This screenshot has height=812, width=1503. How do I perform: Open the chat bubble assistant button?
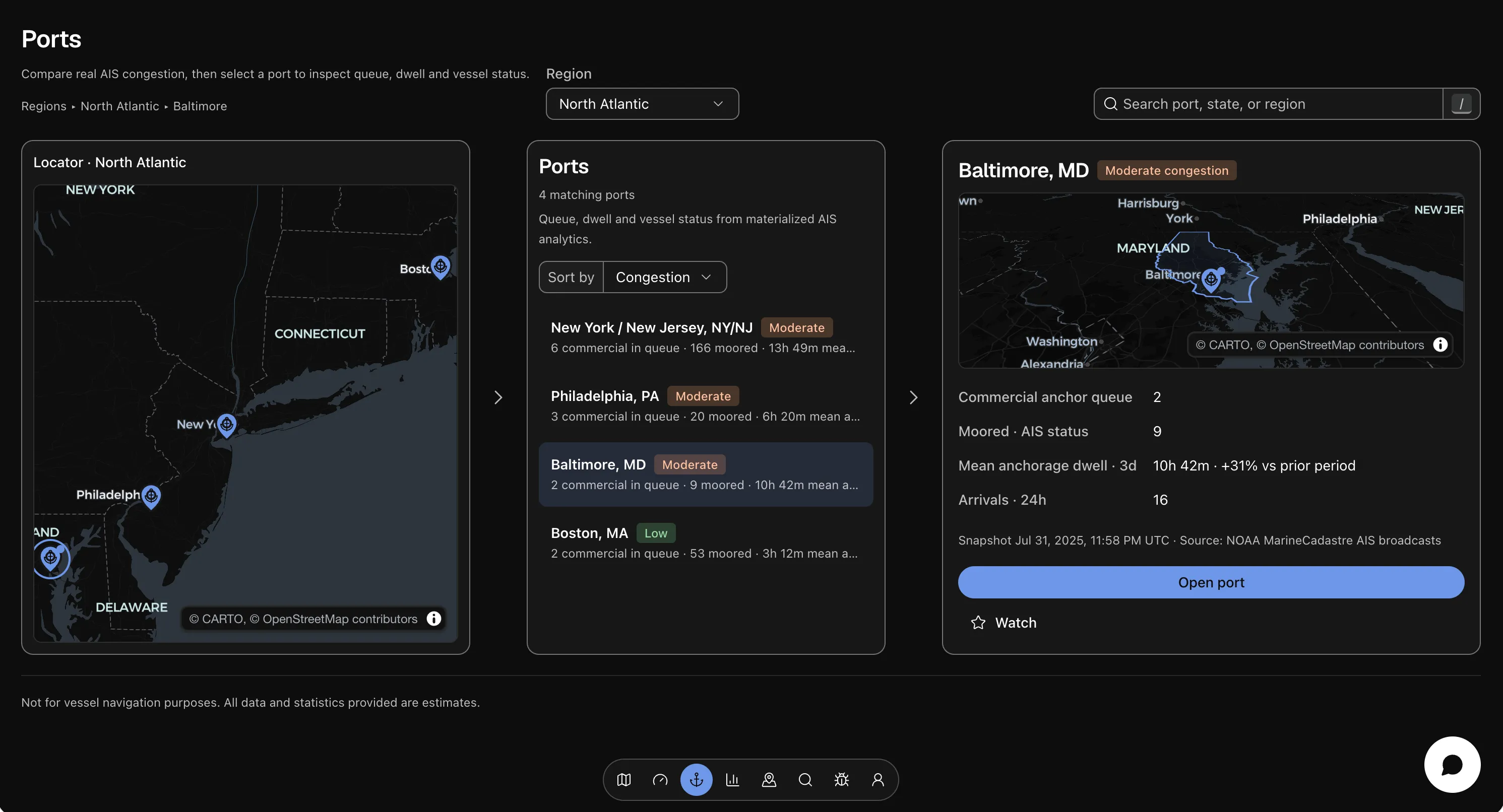[x=1452, y=764]
